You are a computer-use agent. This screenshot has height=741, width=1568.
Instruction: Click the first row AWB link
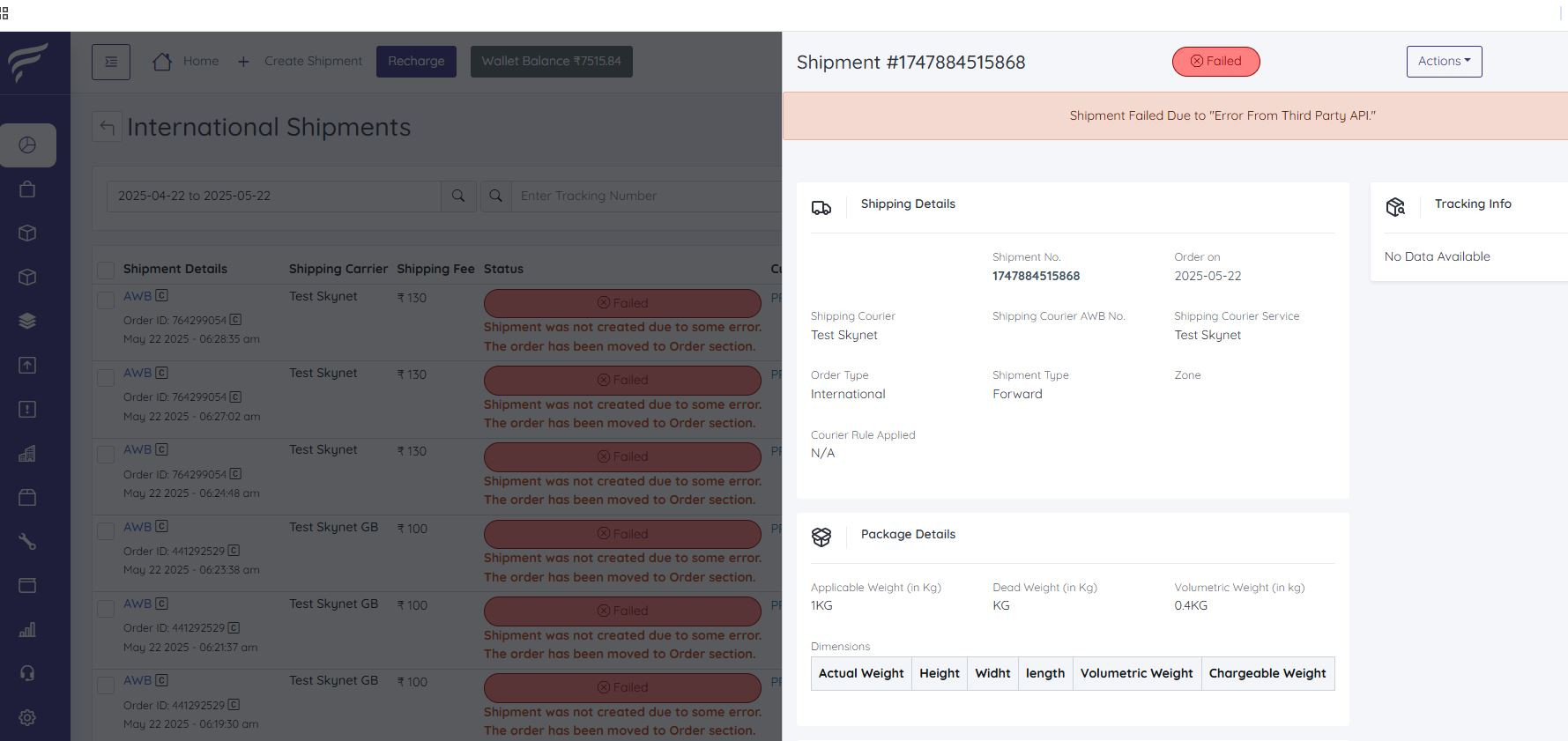(x=137, y=297)
